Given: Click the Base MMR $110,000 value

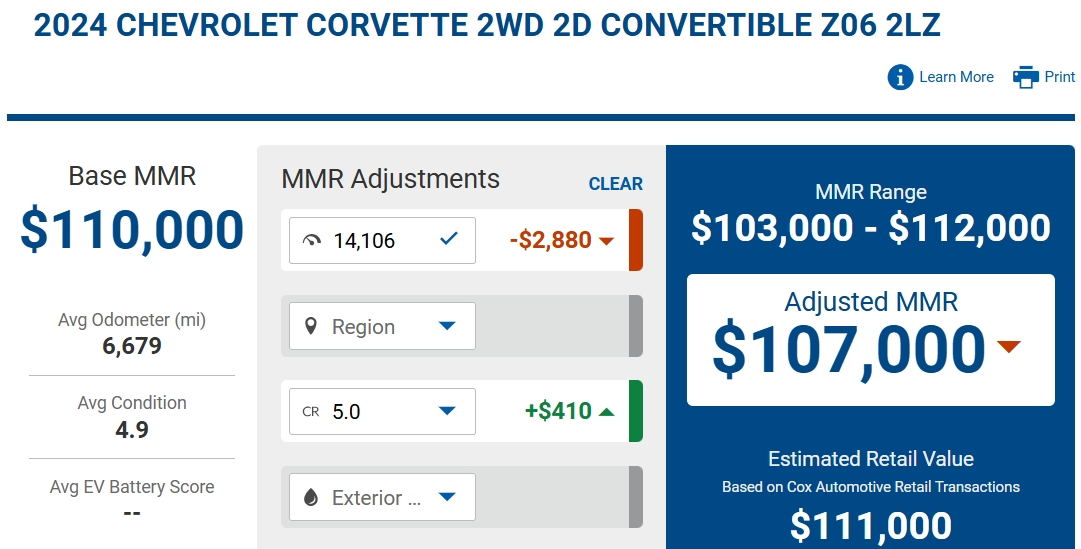Looking at the screenshot, I should [x=132, y=230].
